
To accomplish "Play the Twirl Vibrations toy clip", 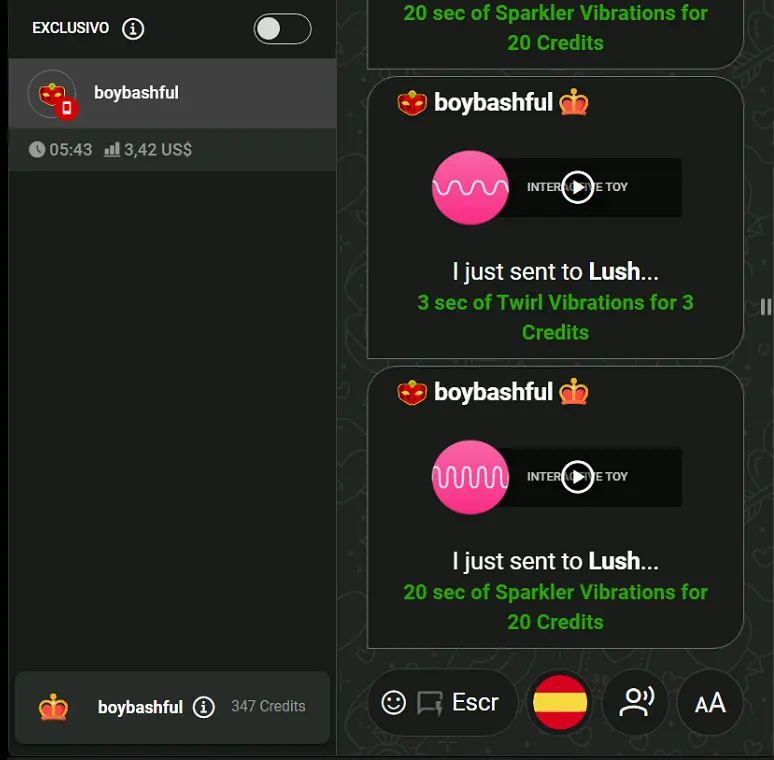I will [577, 188].
